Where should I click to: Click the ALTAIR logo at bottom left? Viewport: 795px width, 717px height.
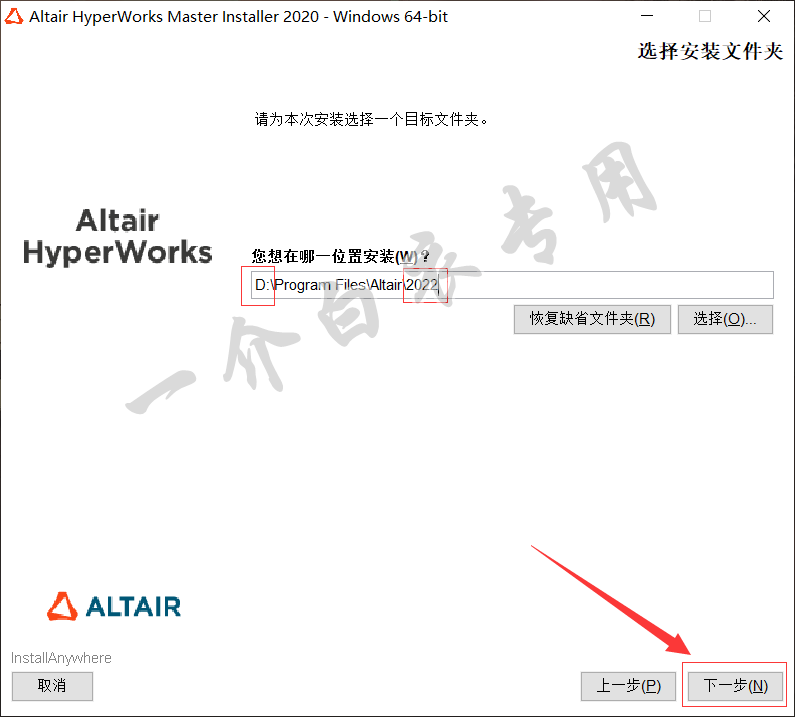[114, 606]
